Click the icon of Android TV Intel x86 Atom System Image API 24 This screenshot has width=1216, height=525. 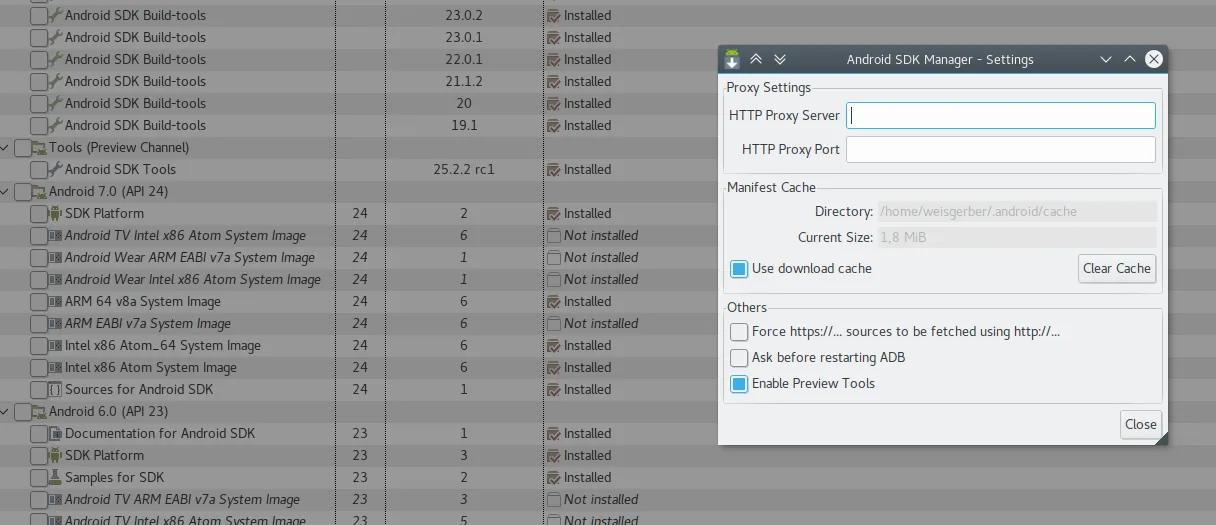[x=56, y=235]
